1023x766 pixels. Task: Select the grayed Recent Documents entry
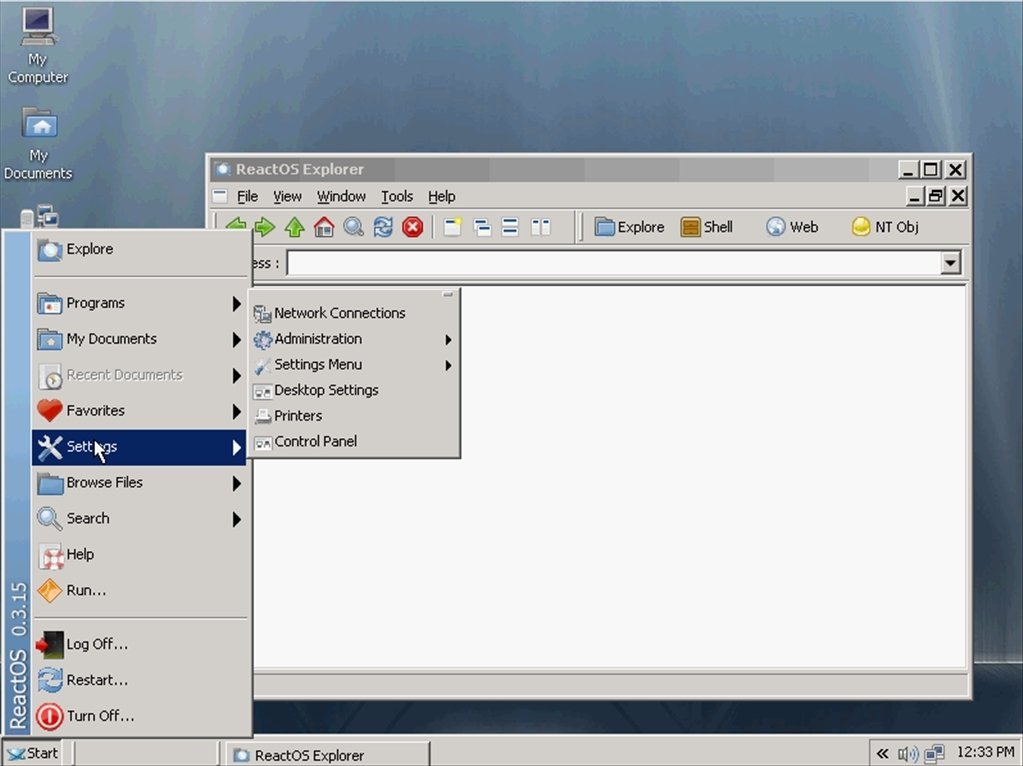139,375
